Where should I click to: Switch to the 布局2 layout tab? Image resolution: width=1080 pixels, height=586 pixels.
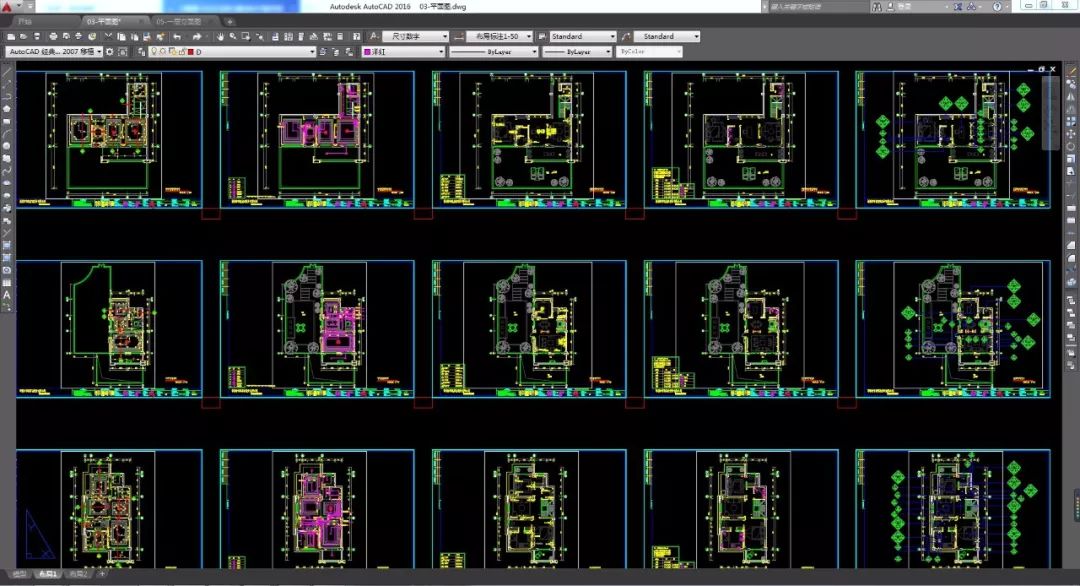pos(77,575)
